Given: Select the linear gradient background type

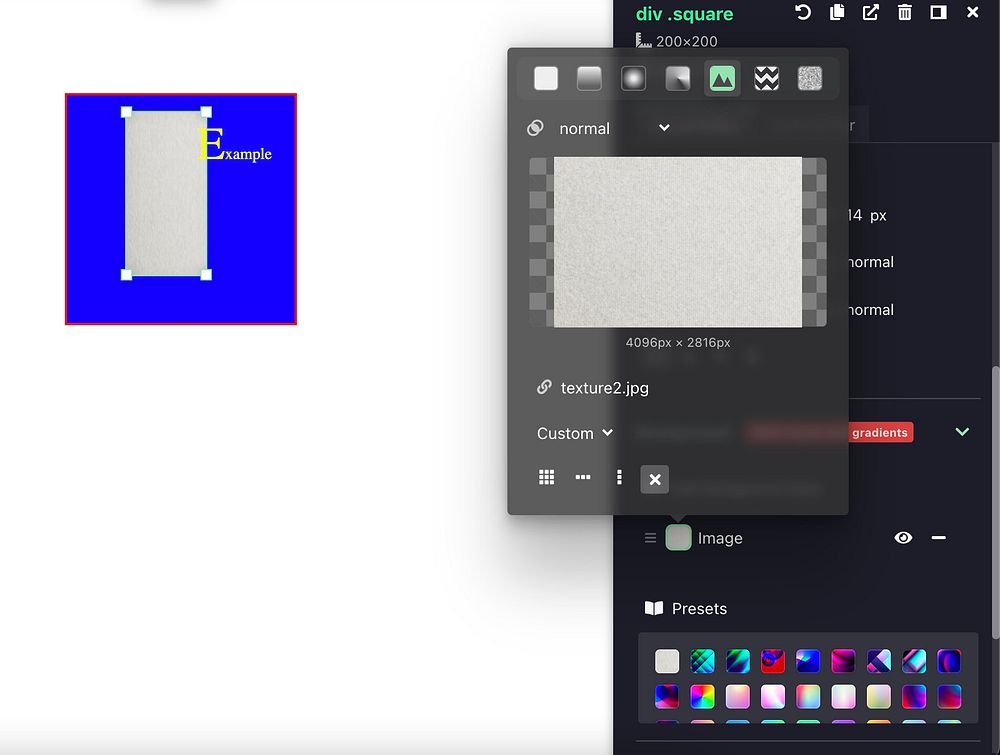Looking at the screenshot, I should [x=589, y=79].
